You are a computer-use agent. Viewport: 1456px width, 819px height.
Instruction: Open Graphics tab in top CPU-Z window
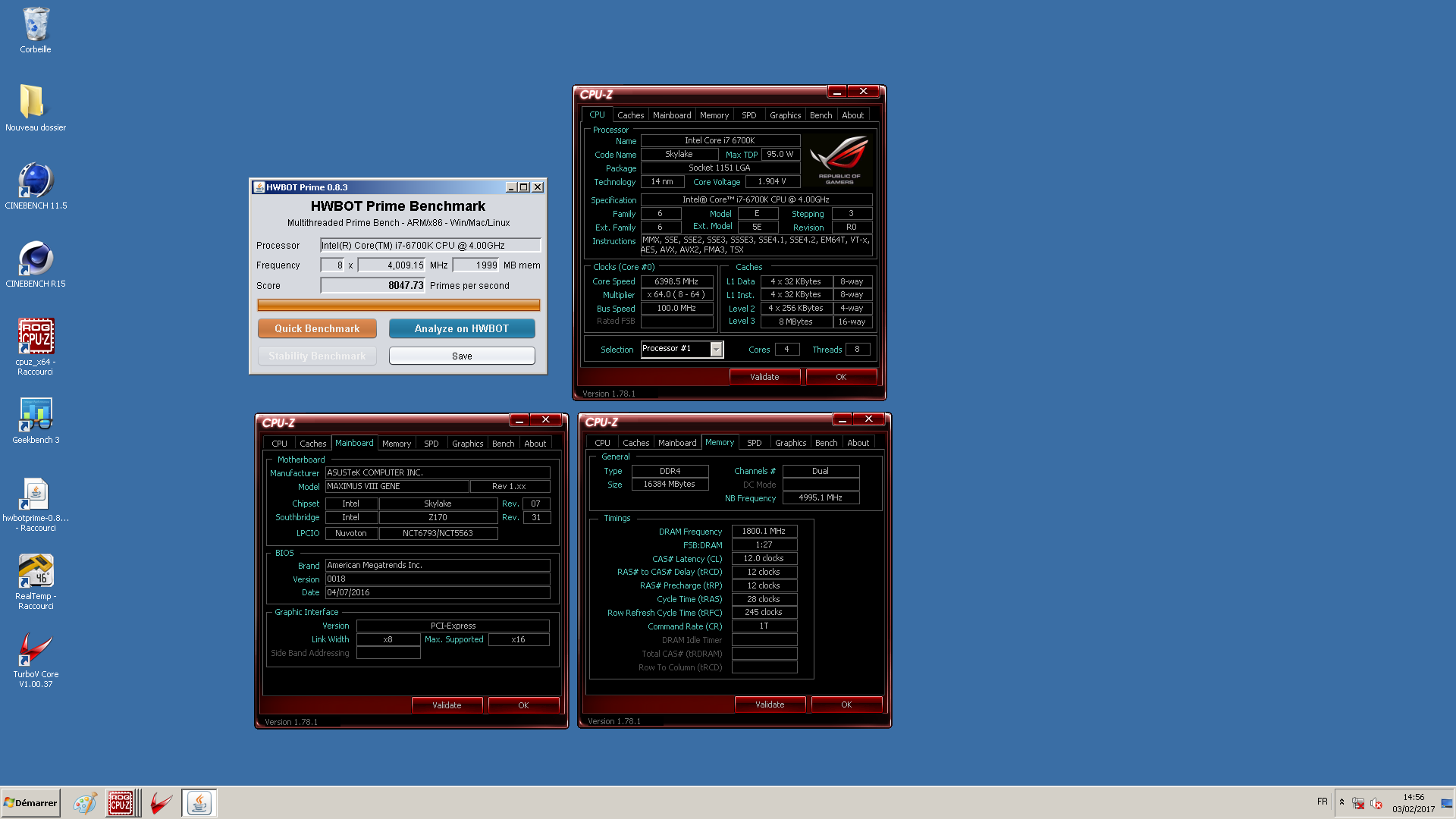click(x=785, y=115)
